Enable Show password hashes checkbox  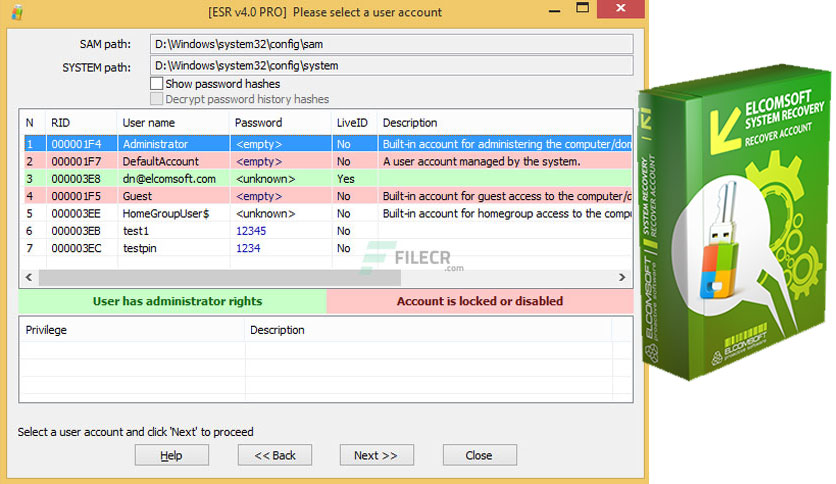[x=156, y=84]
